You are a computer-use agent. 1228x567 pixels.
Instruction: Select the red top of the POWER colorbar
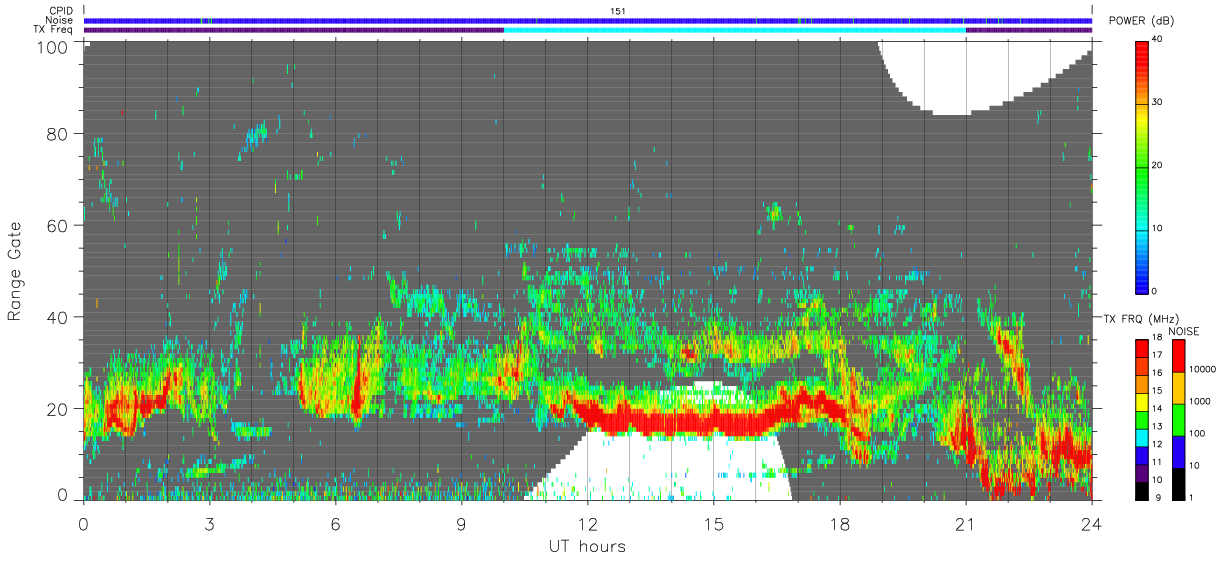click(x=1143, y=48)
